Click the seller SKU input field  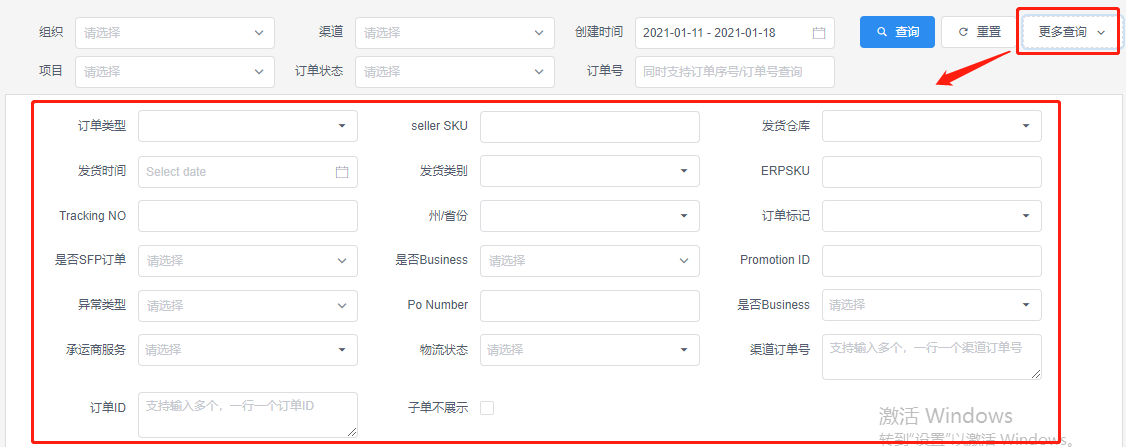pyautogui.click(x=590, y=126)
